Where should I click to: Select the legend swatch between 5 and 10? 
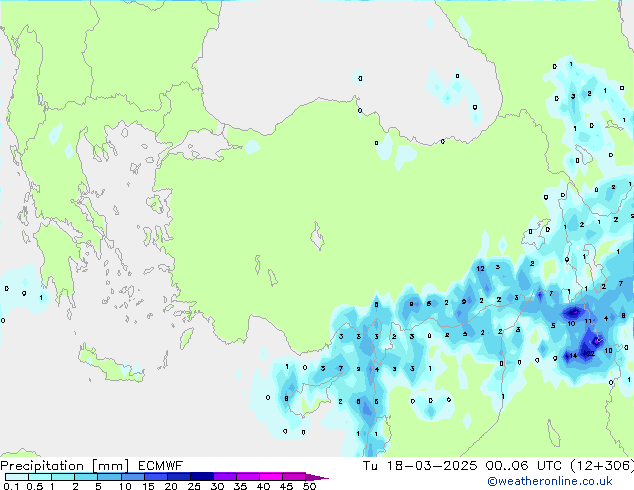pyautogui.click(x=109, y=477)
